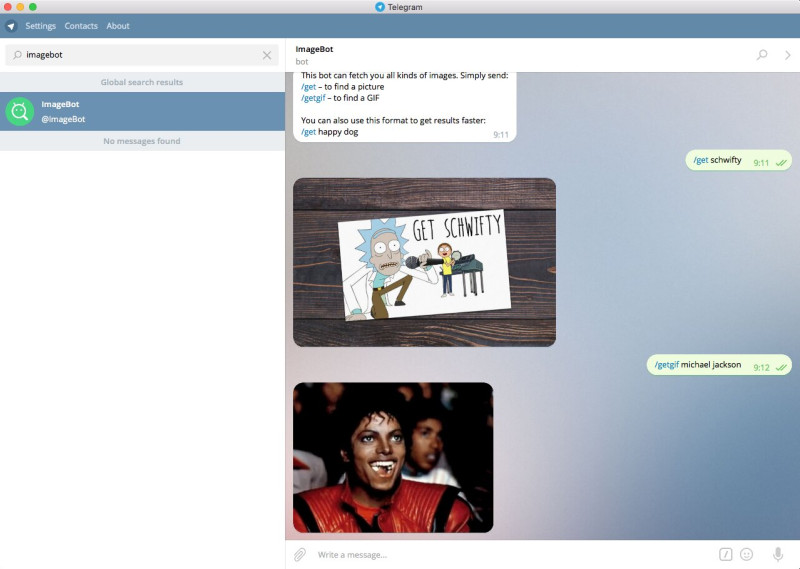This screenshot has height=569, width=800.
Task: Open the Contacts menu
Action: click(81, 26)
